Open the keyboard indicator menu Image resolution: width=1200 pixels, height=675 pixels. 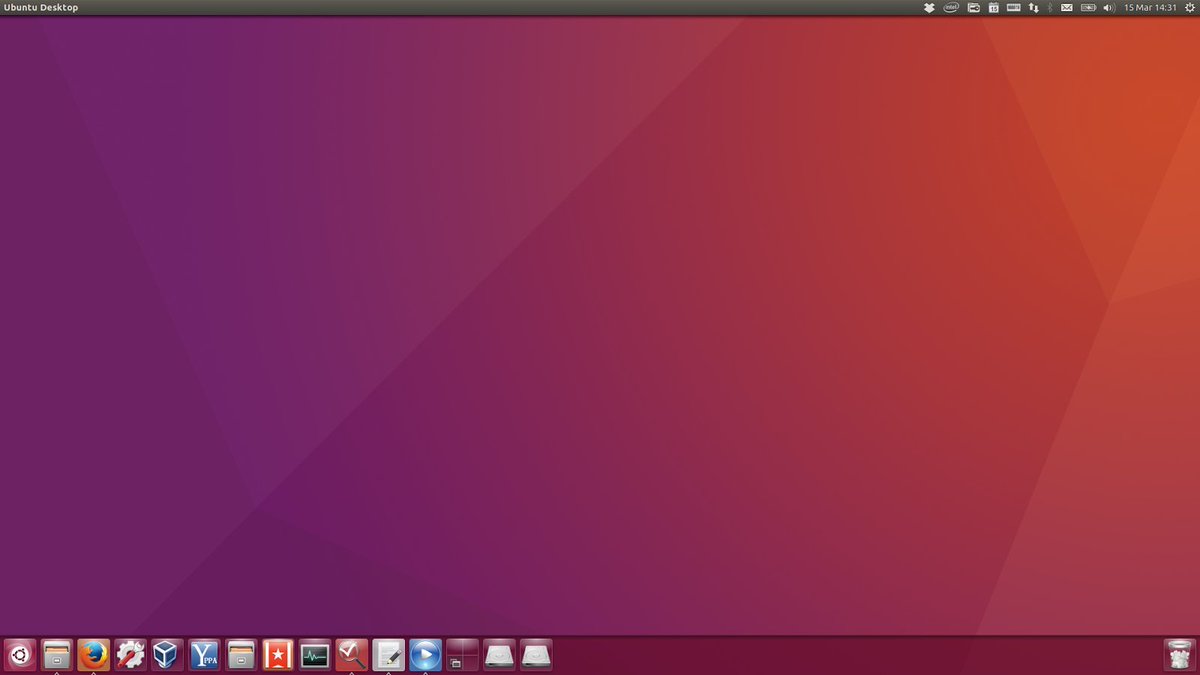1014,7
